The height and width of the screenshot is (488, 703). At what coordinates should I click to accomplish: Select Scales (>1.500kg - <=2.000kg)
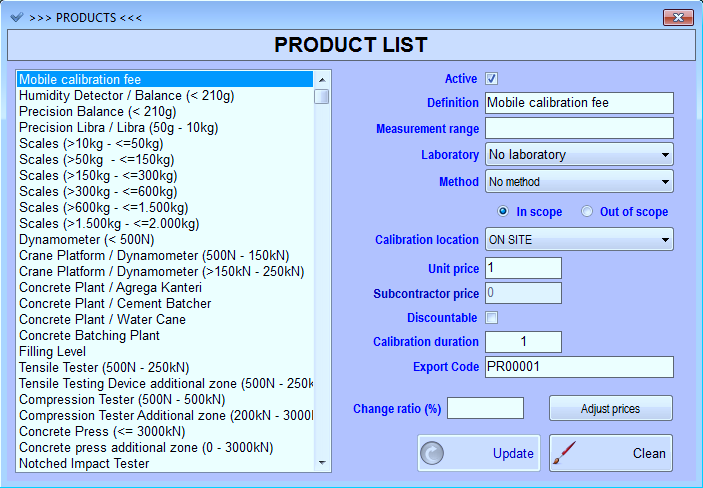pyautogui.click(x=165, y=223)
